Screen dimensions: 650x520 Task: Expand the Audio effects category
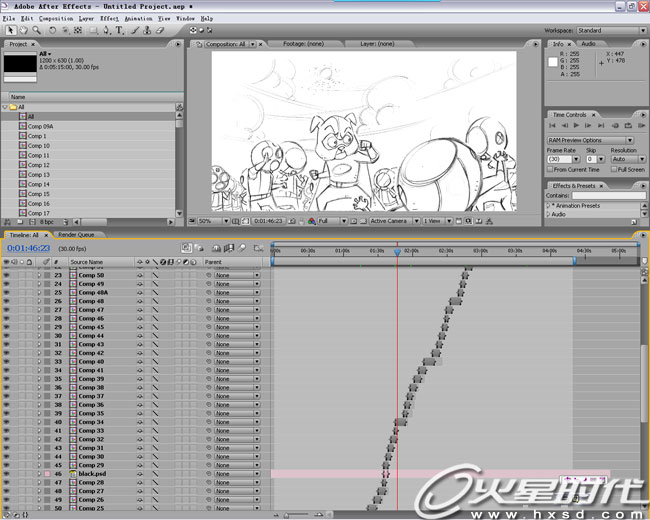548,214
